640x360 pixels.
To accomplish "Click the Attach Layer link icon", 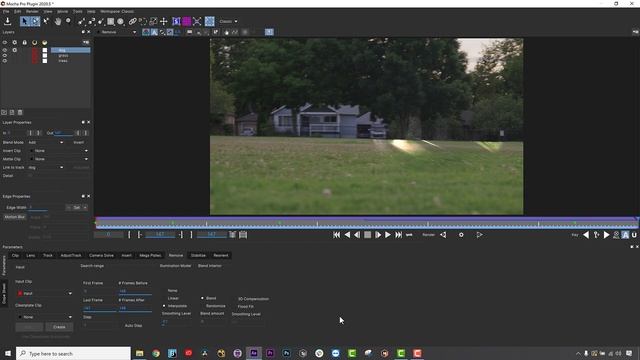I will [133, 21].
